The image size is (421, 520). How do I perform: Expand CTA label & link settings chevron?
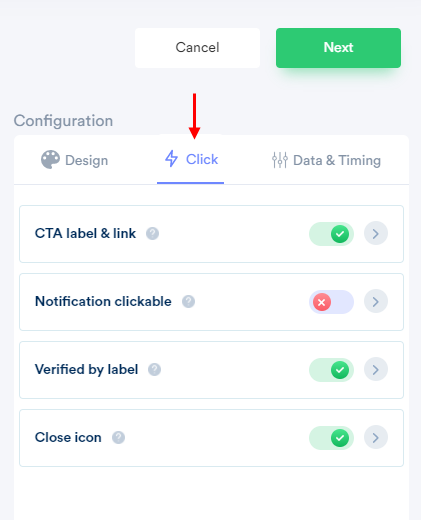376,233
